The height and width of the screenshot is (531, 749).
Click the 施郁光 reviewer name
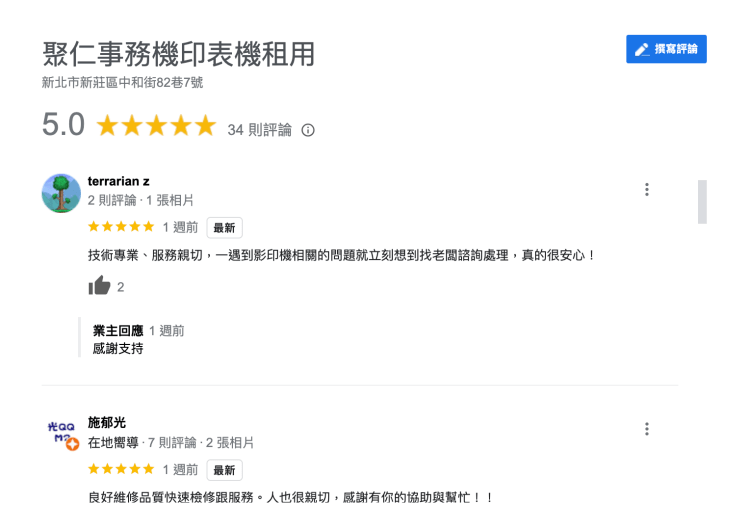coord(107,422)
